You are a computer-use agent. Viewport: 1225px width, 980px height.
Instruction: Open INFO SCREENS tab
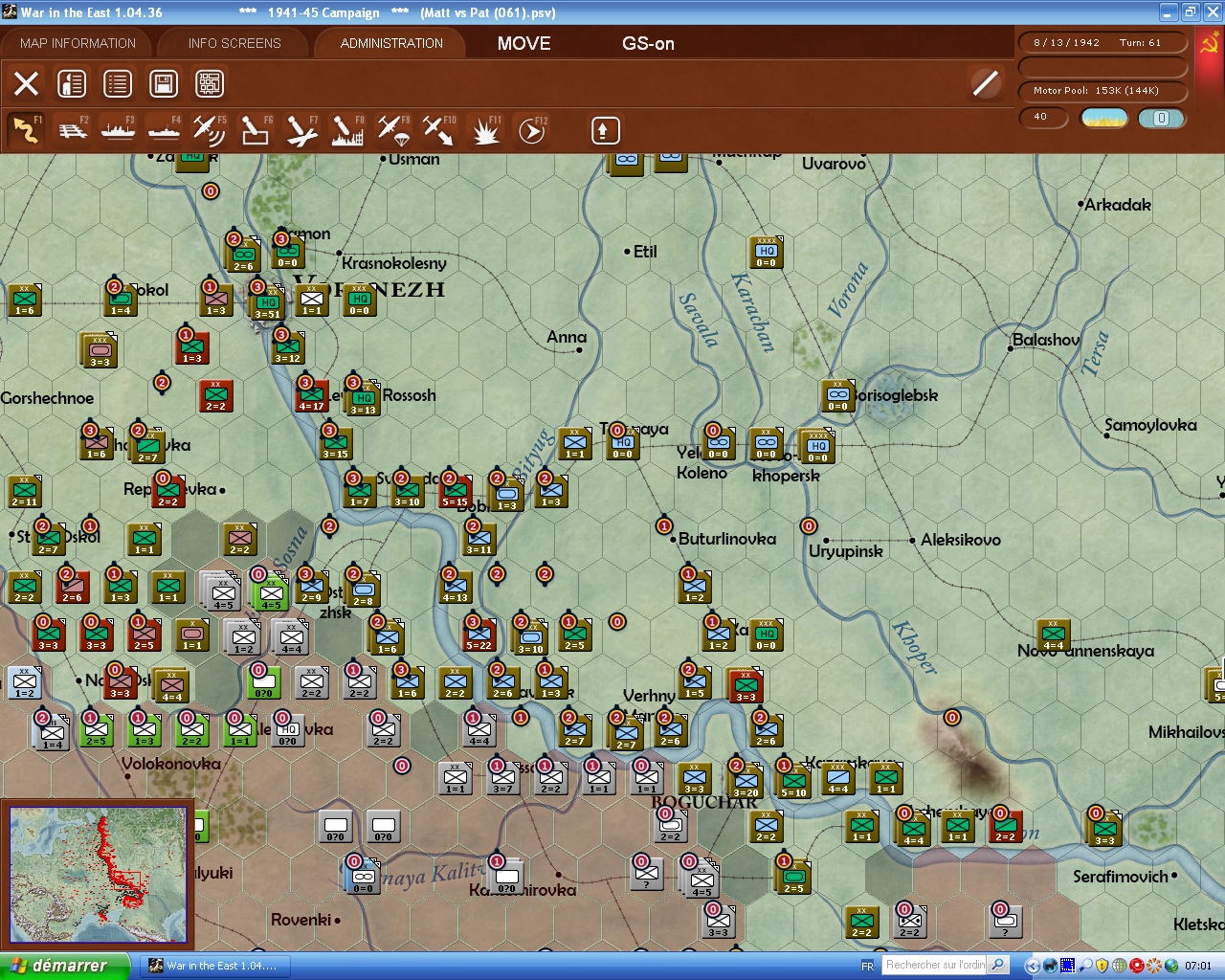(234, 43)
